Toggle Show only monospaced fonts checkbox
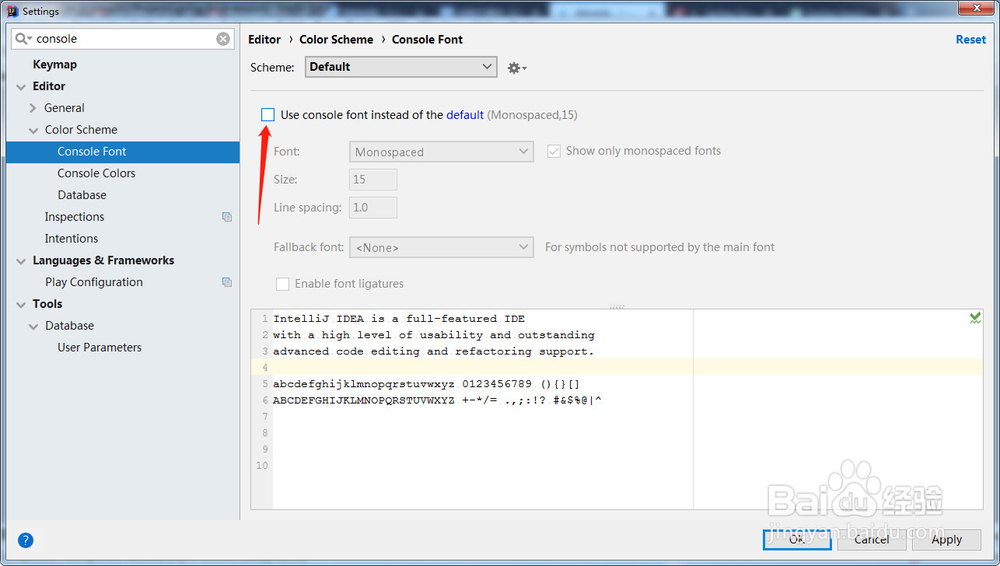 click(554, 151)
